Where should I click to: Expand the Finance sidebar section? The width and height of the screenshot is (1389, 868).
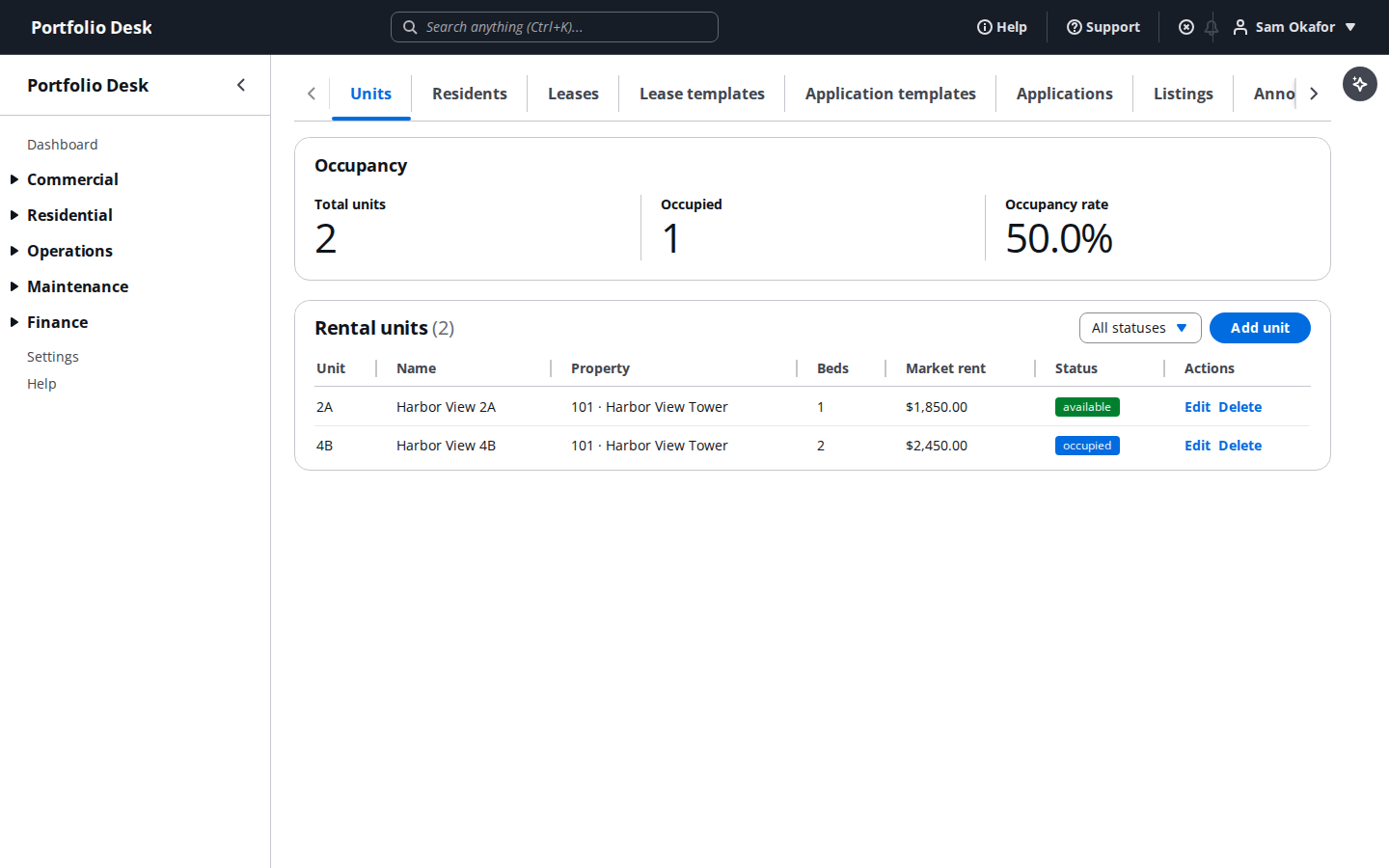(x=57, y=322)
